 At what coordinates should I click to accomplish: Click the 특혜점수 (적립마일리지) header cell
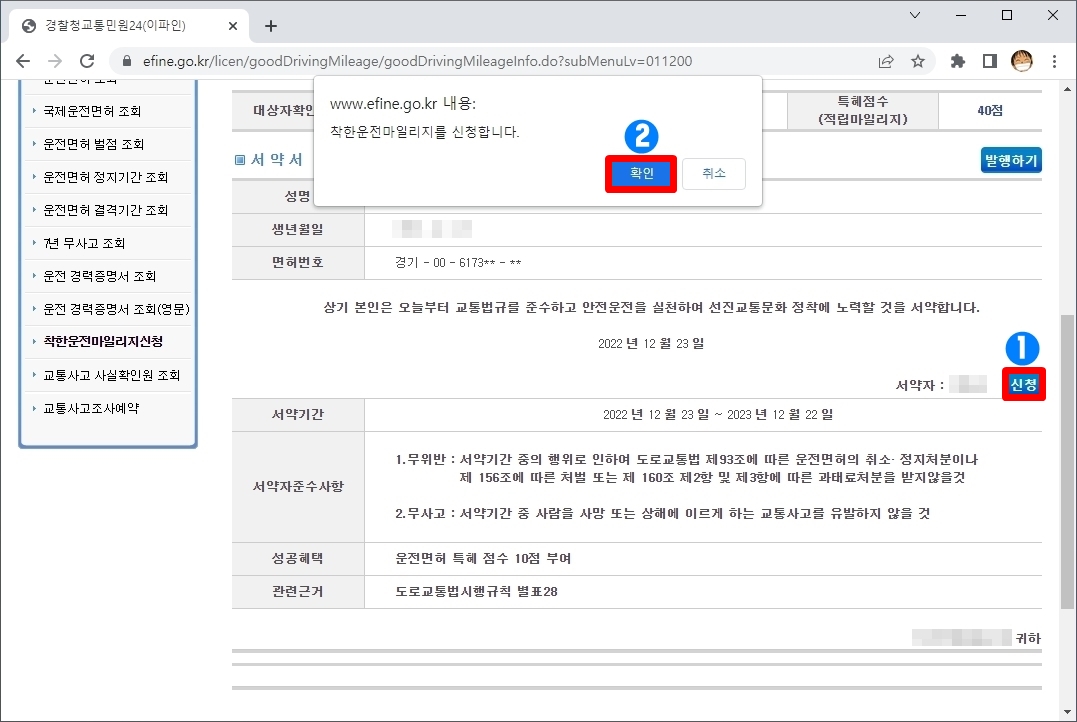(863, 110)
